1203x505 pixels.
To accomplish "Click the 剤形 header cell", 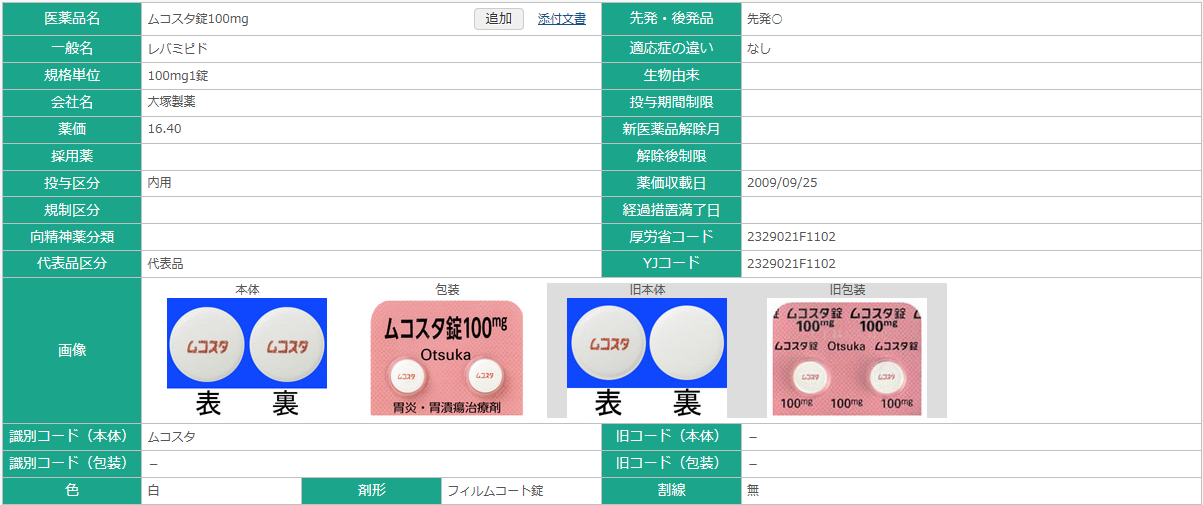I will click(371, 491).
